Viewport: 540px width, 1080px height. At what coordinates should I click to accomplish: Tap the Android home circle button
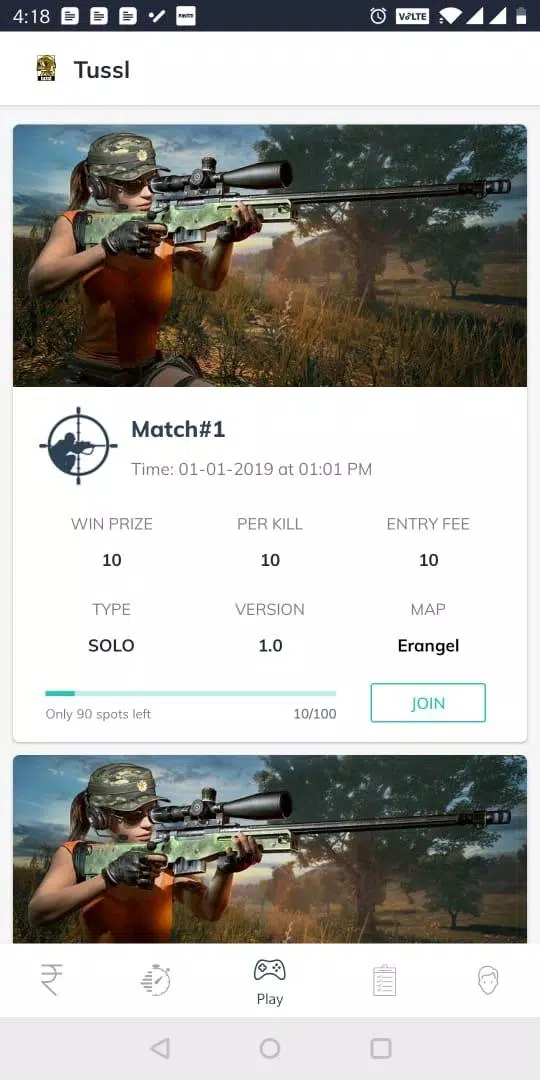click(270, 1048)
